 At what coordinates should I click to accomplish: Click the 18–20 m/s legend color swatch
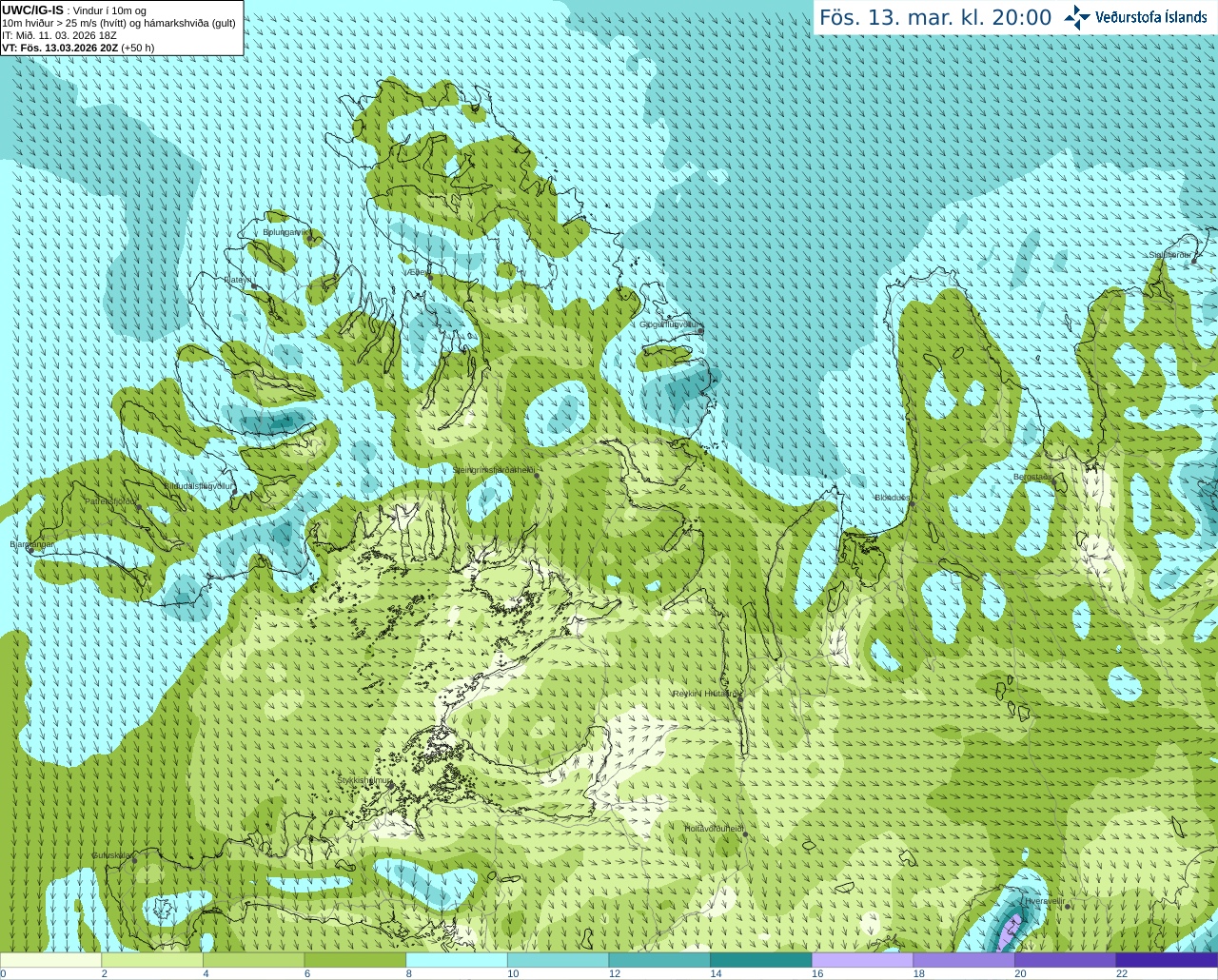click(x=964, y=960)
